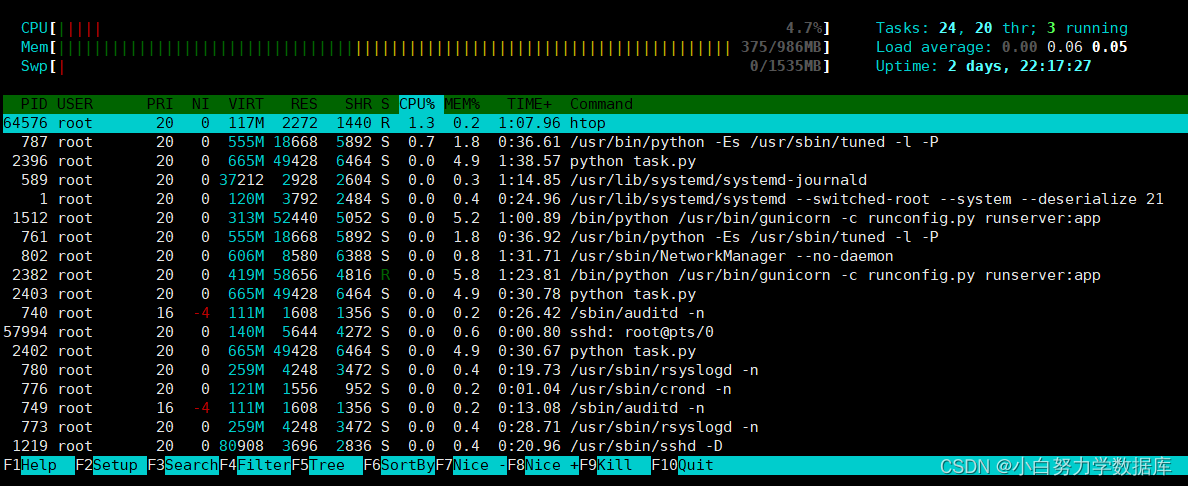Select the auditd row with PID 740
This screenshot has height=486, width=1188.
[594, 313]
